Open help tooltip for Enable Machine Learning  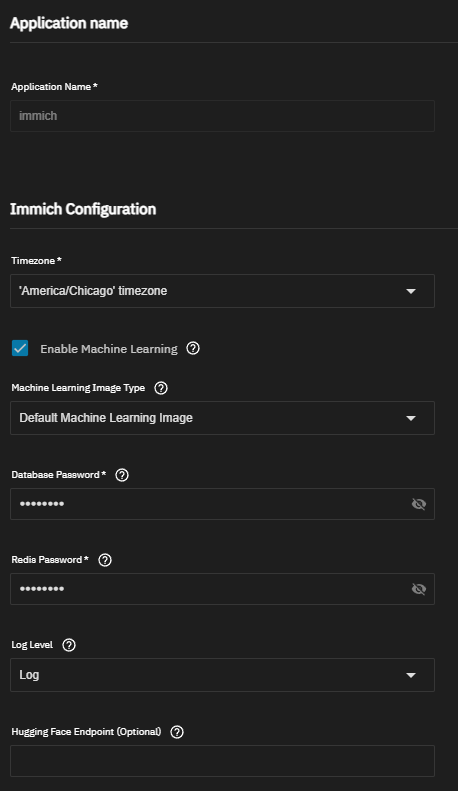193,348
